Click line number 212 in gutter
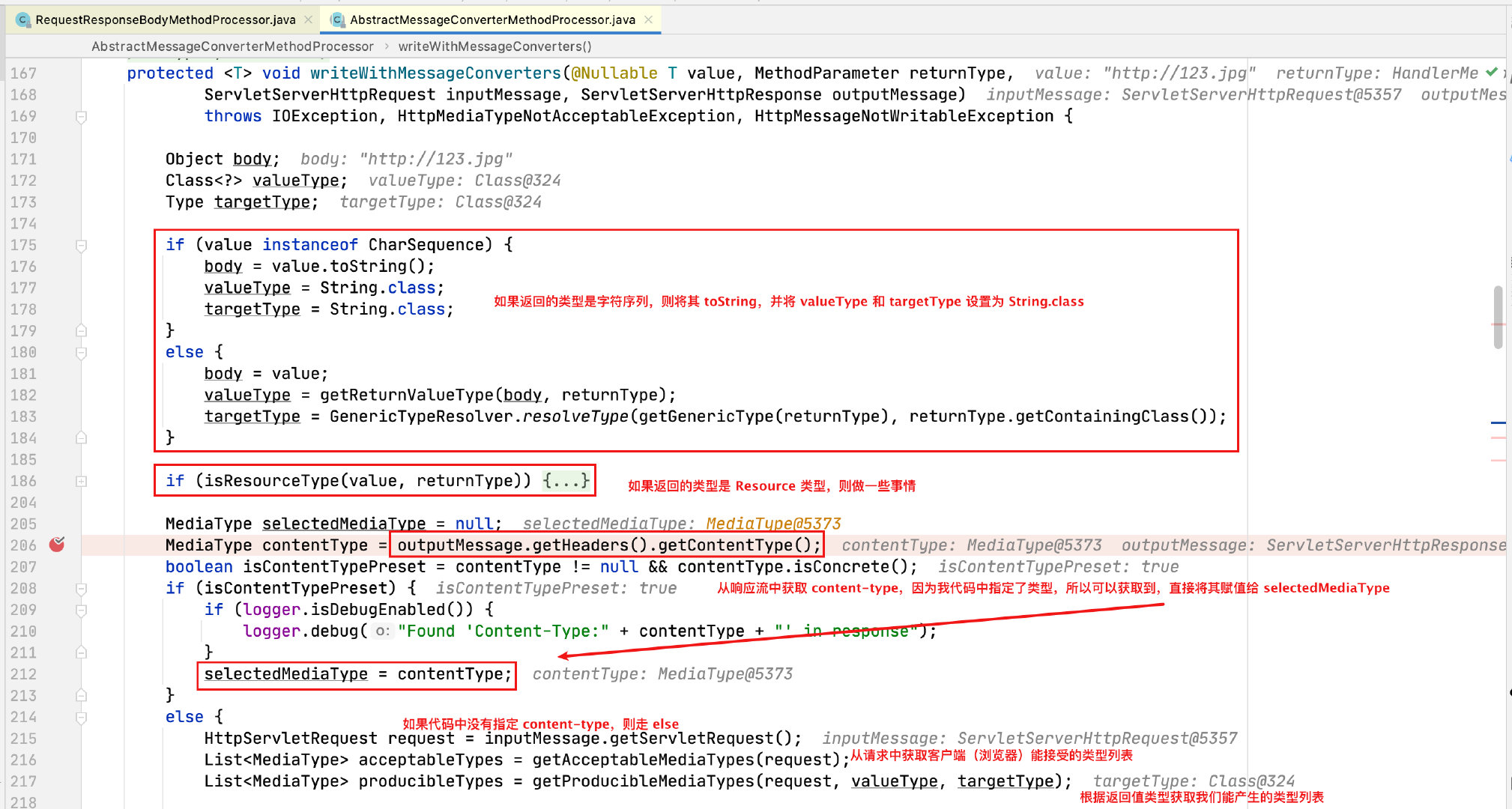The width and height of the screenshot is (1512, 809). tap(23, 674)
